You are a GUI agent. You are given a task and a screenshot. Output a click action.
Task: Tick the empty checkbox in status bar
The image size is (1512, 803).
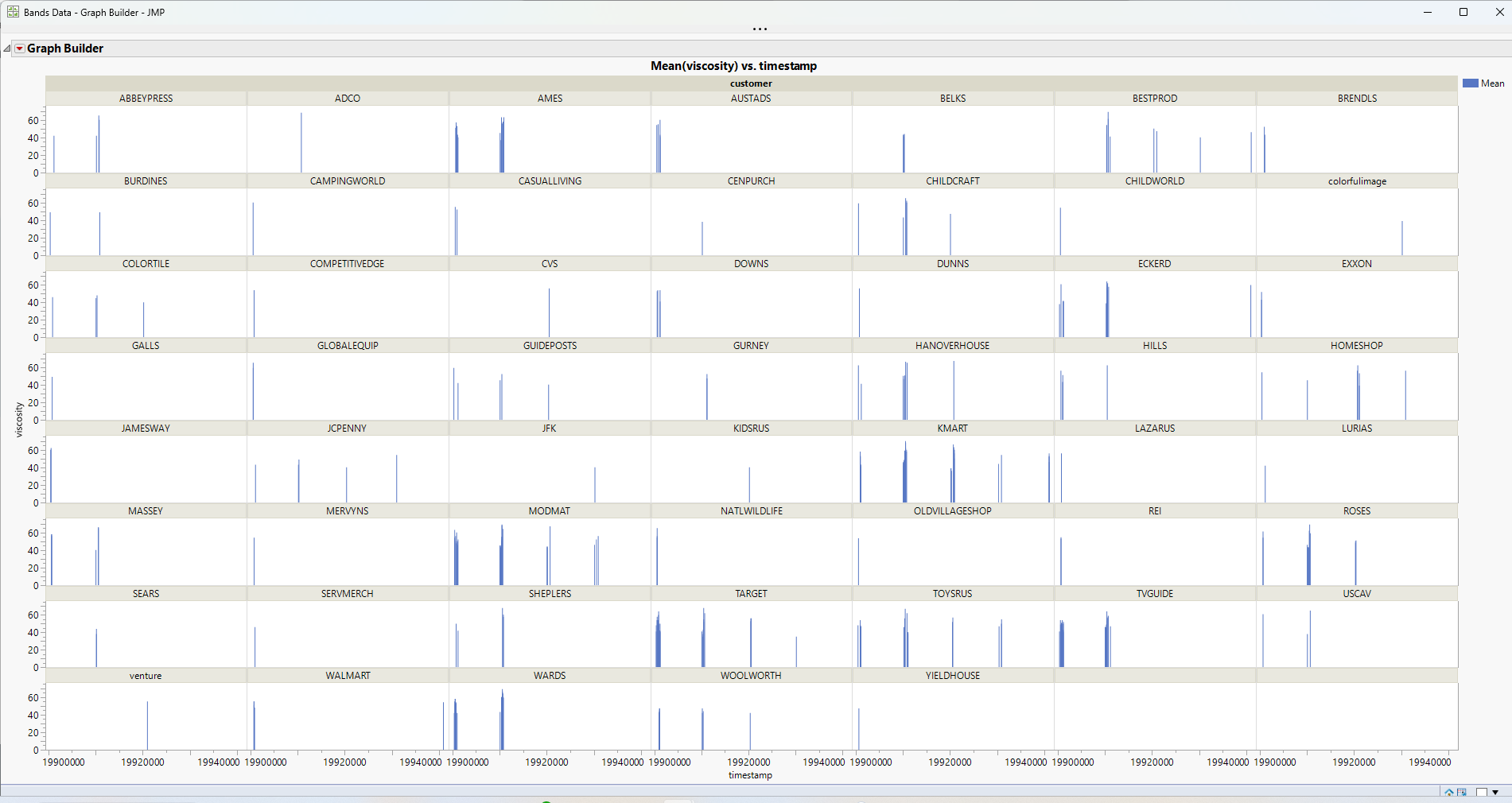tap(1481, 793)
